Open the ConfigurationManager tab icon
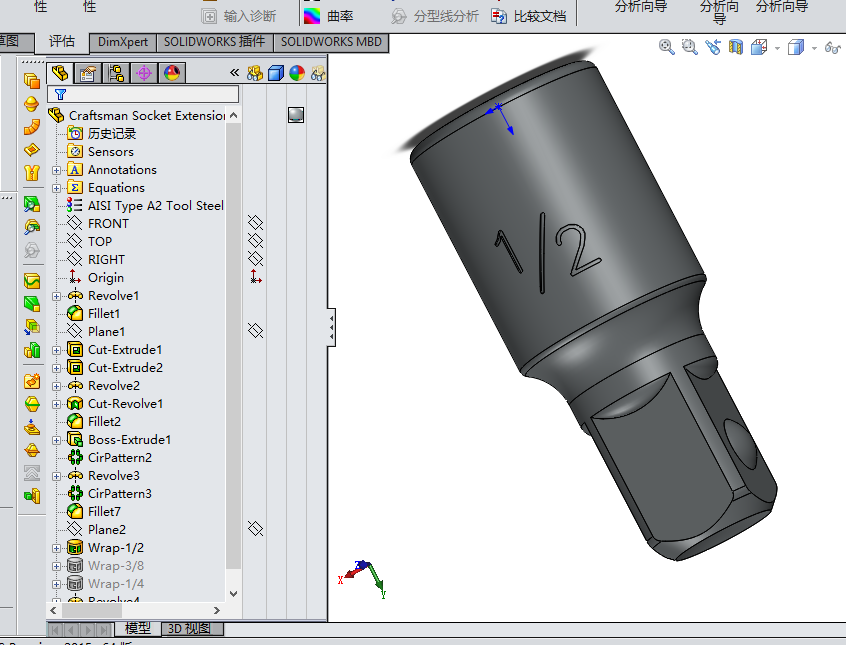Screen dimensions: 846x645 pos(116,73)
